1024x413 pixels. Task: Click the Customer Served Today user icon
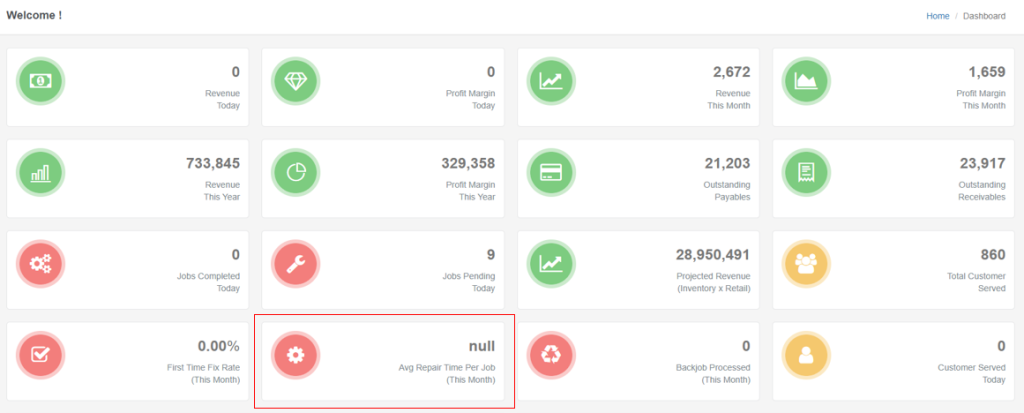pos(806,356)
